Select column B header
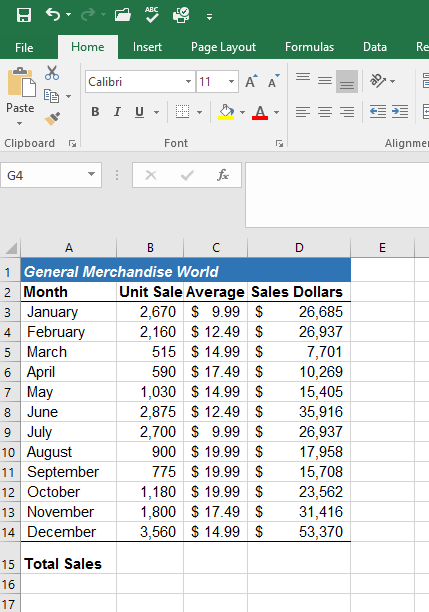The image size is (429, 612). click(x=150, y=248)
